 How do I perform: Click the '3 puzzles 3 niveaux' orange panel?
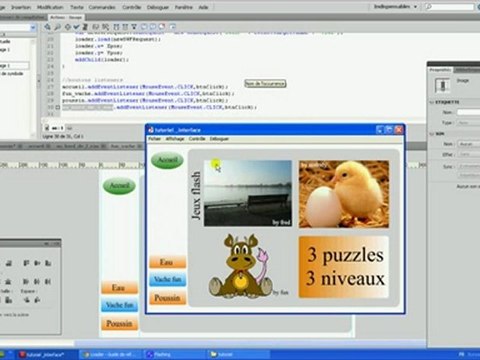click(344, 267)
